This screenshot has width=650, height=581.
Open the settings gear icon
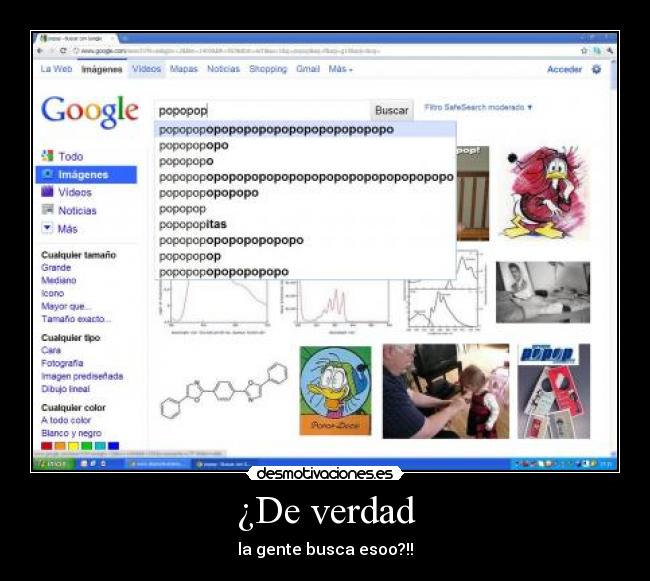(596, 69)
